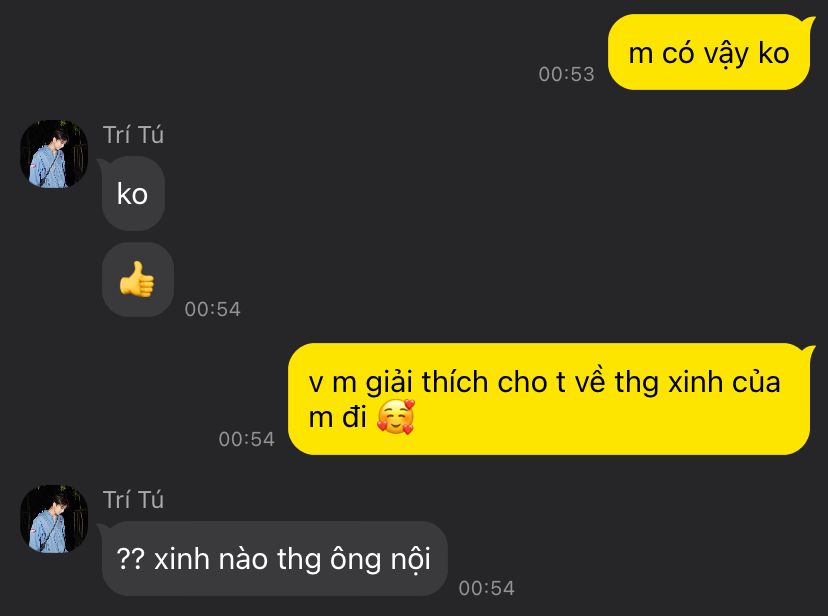Click the 00:54 timestamp after the last message
This screenshot has height=616, width=828.
(x=486, y=588)
